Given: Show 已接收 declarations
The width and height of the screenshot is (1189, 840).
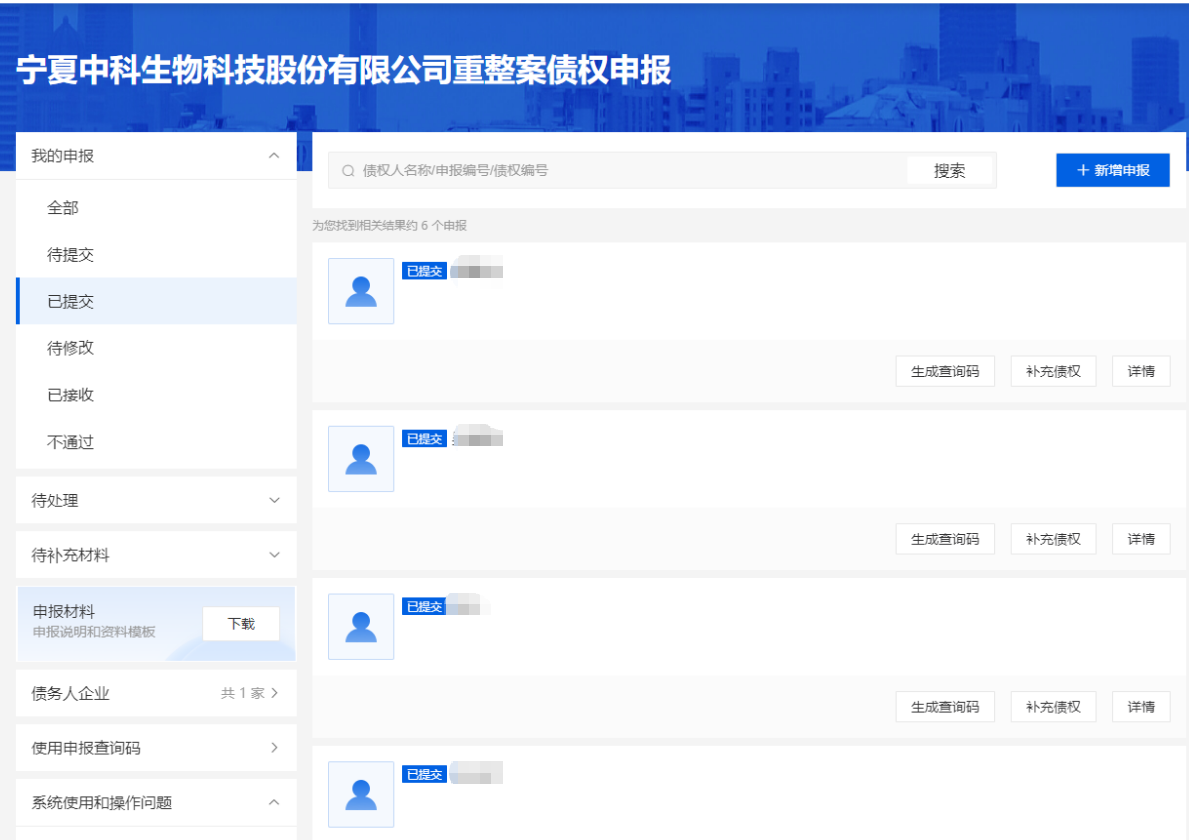Looking at the screenshot, I should pyautogui.click(x=71, y=395).
